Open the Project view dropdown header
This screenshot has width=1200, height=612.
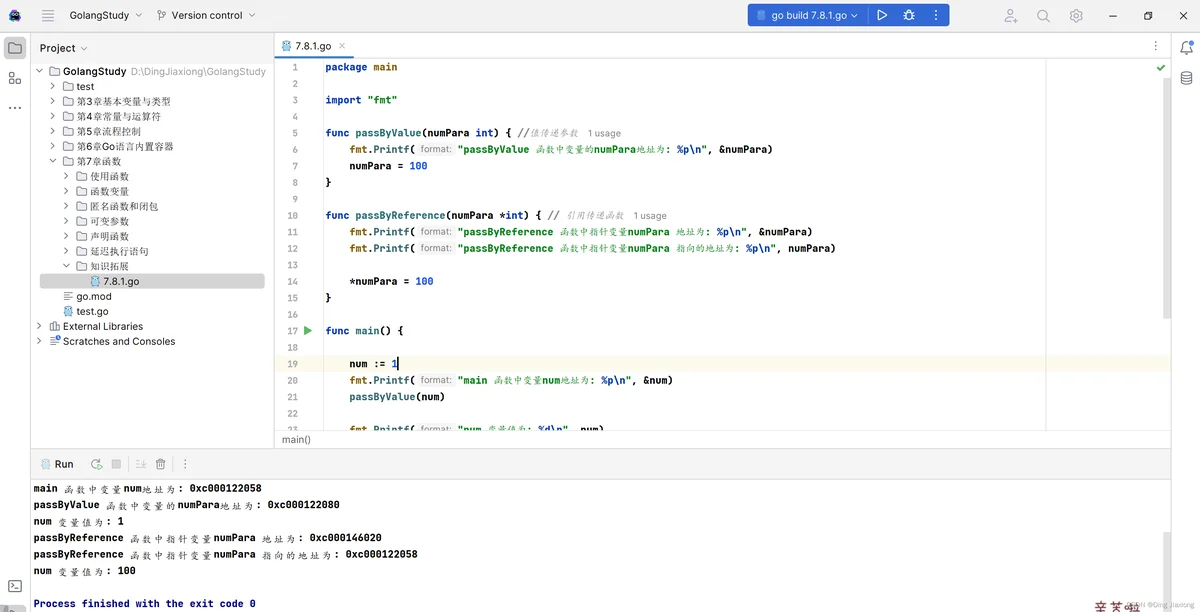tap(63, 48)
